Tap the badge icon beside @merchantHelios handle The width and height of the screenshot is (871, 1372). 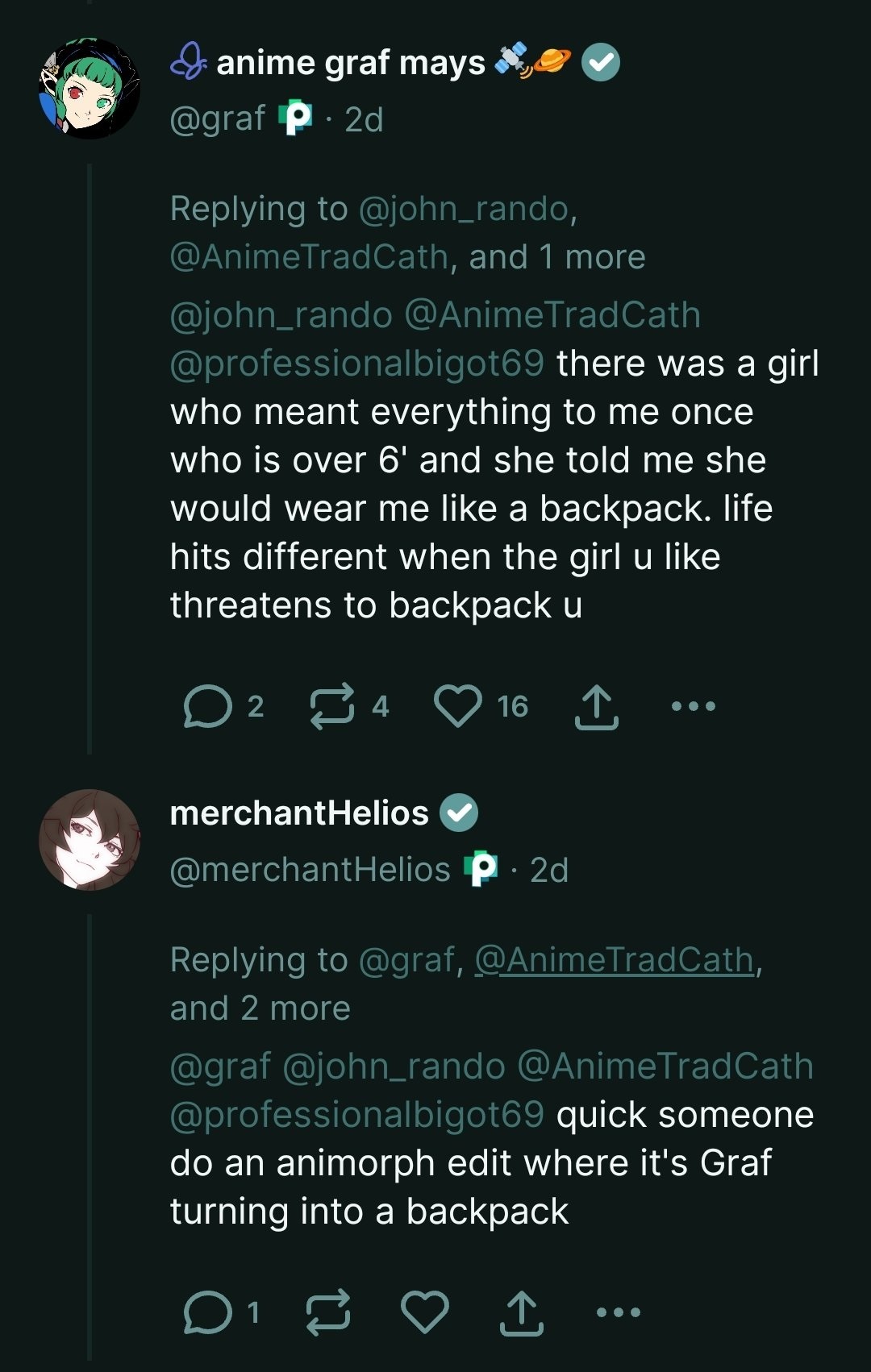(x=481, y=869)
